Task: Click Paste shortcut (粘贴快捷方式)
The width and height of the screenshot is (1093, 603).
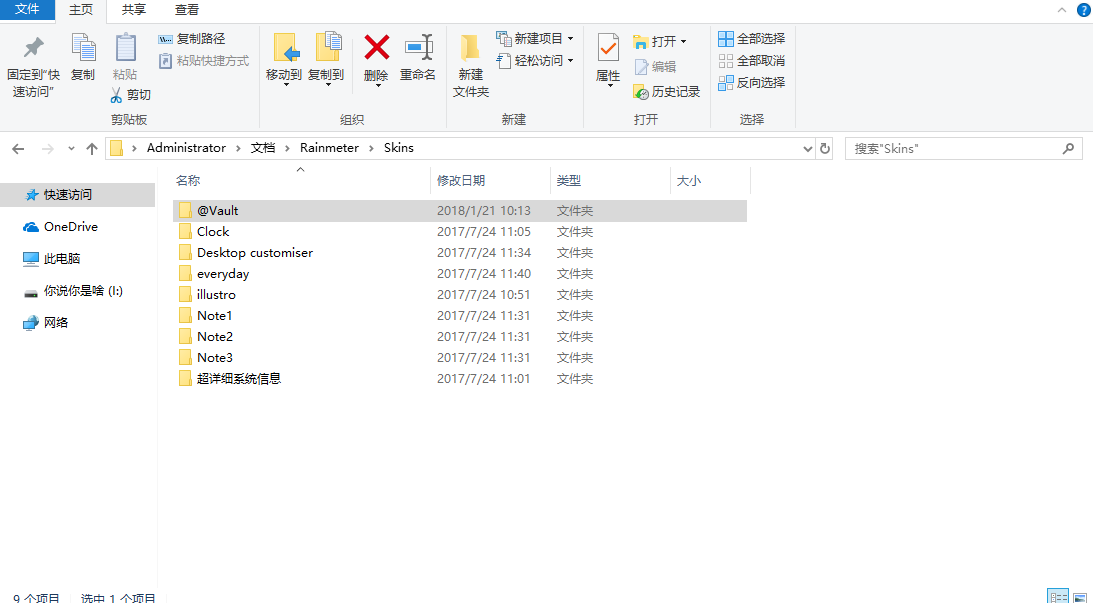Action: tap(204, 61)
